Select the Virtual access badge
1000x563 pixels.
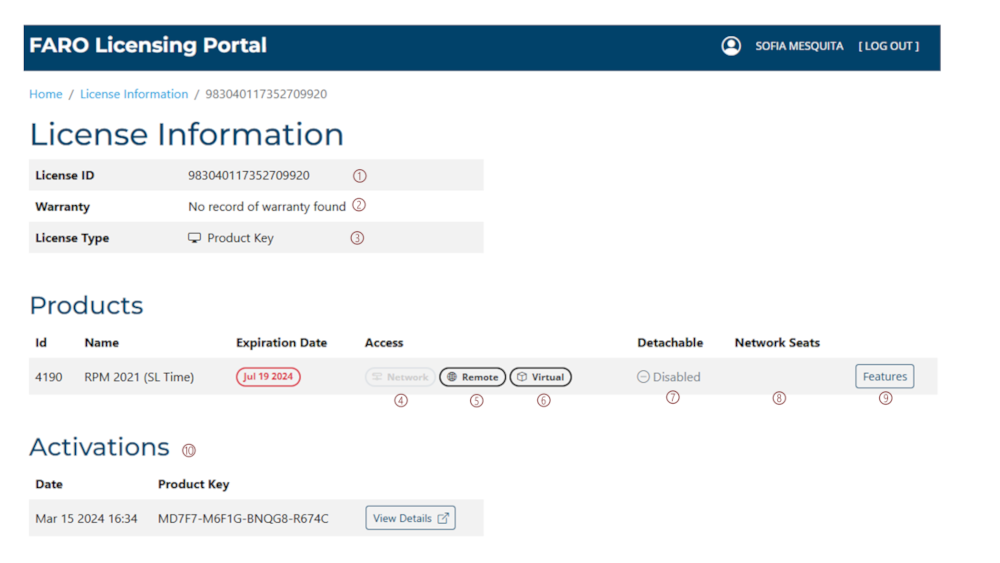point(540,377)
